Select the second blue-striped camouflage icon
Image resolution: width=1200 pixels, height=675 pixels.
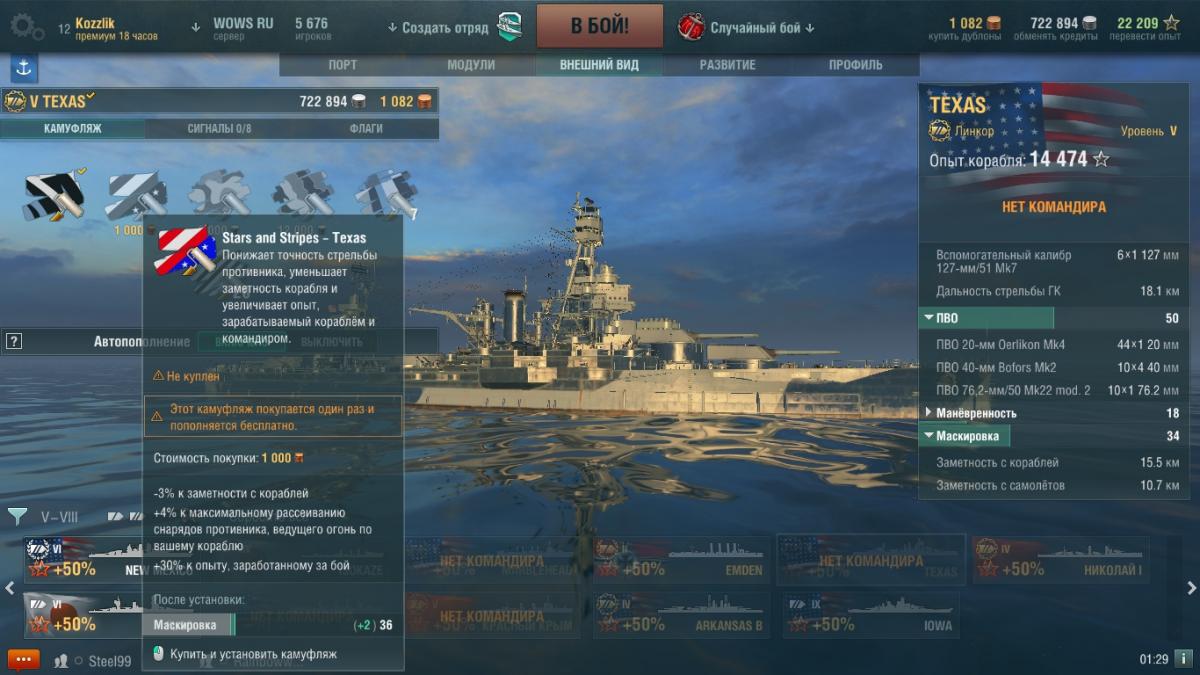tap(137, 196)
